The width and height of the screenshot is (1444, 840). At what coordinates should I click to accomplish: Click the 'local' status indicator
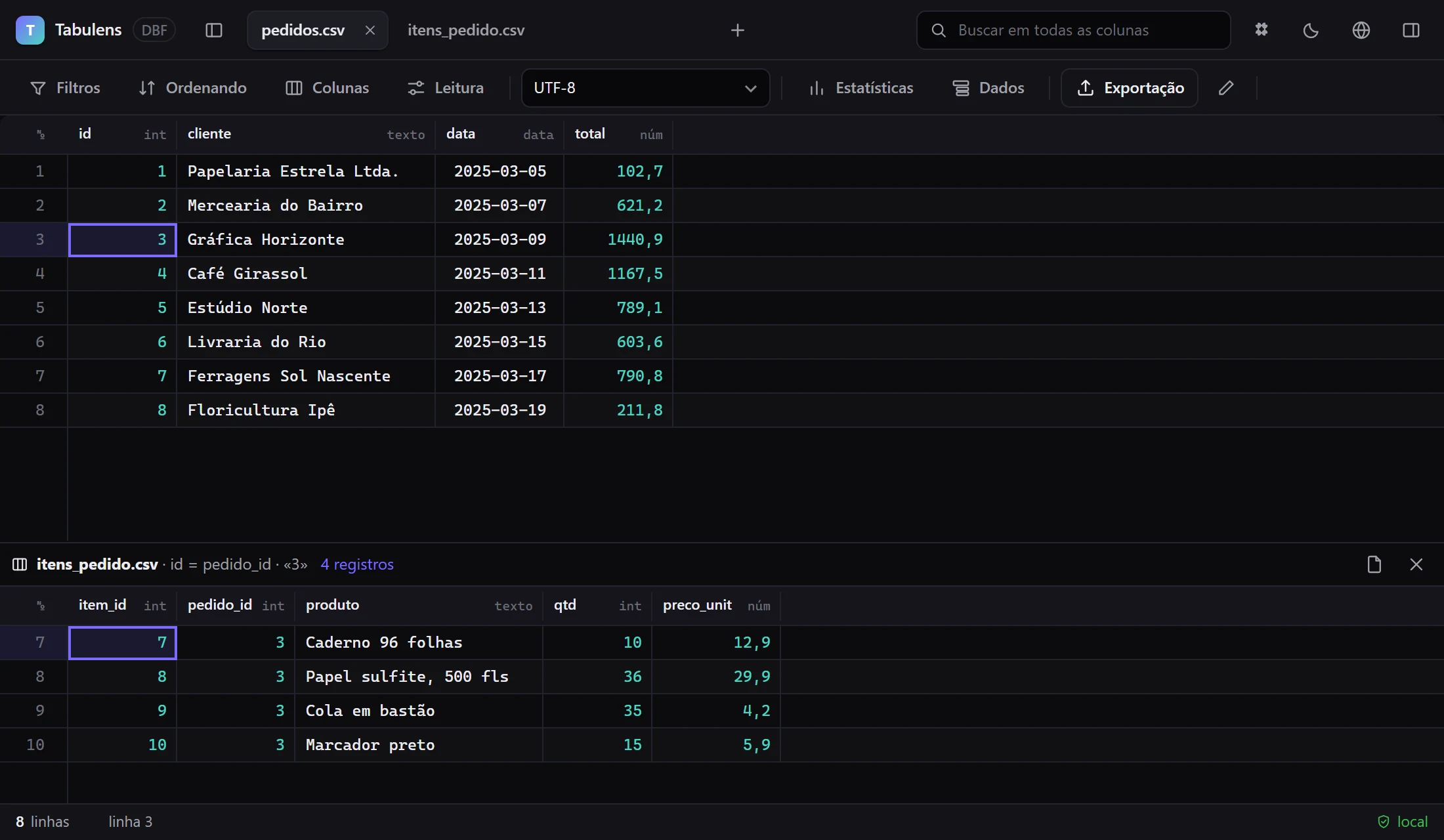coord(1403,822)
